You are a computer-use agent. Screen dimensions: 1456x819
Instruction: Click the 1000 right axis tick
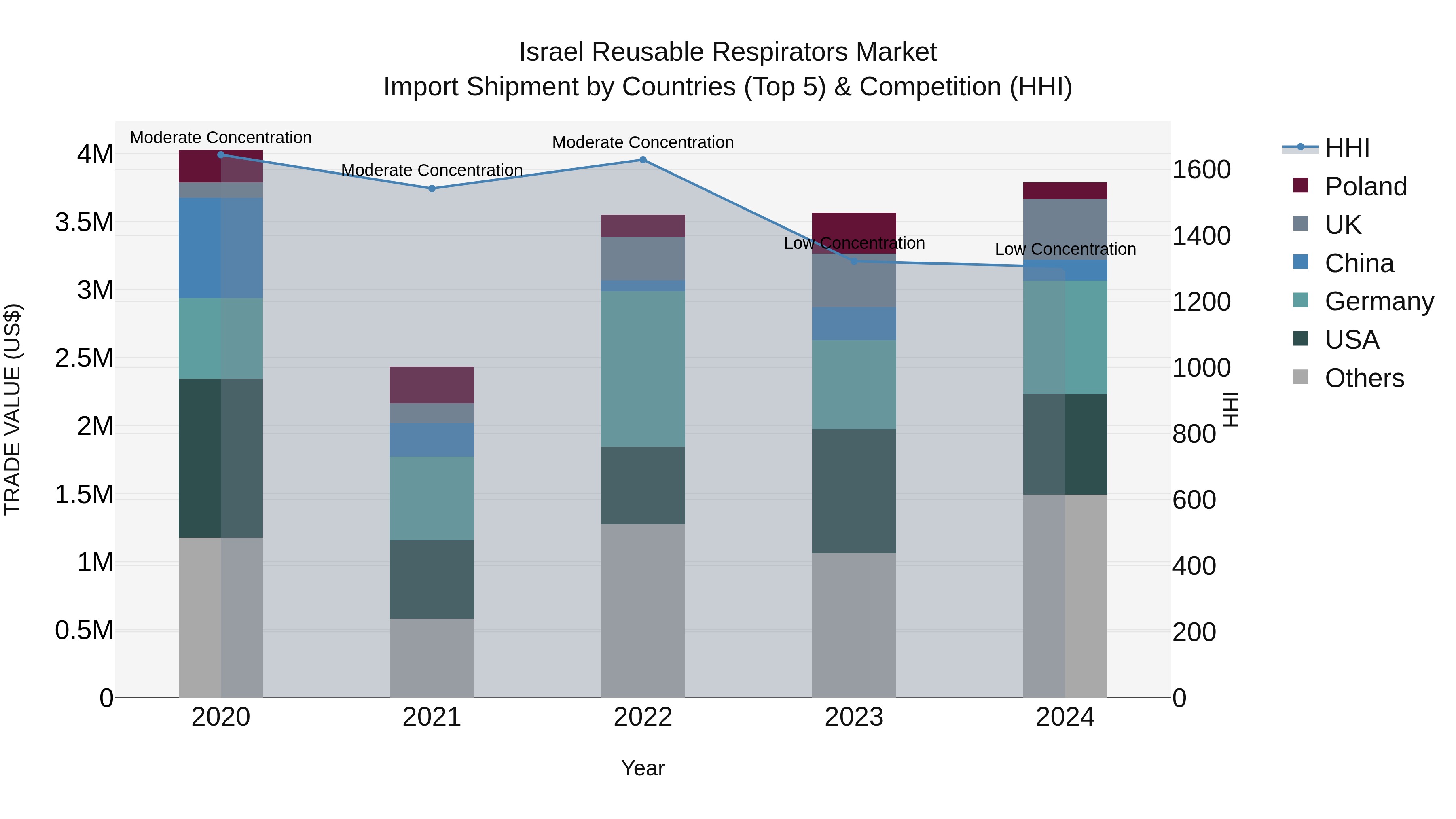tap(1202, 367)
